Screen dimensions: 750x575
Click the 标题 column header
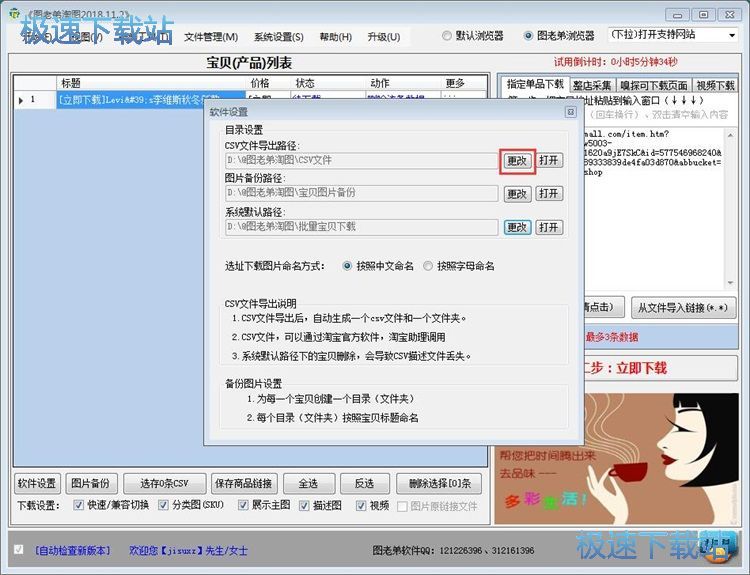coord(152,83)
